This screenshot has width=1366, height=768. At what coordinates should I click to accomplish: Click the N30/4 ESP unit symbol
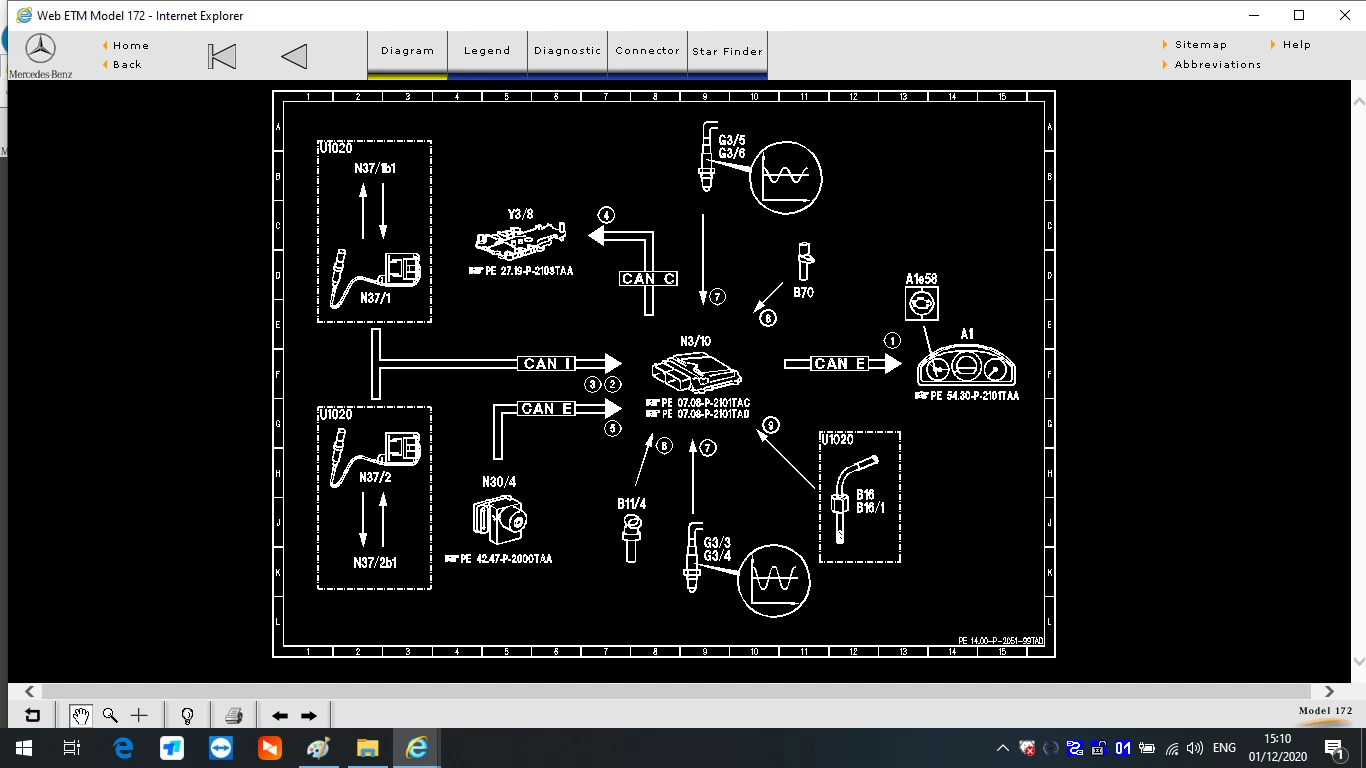[499, 519]
